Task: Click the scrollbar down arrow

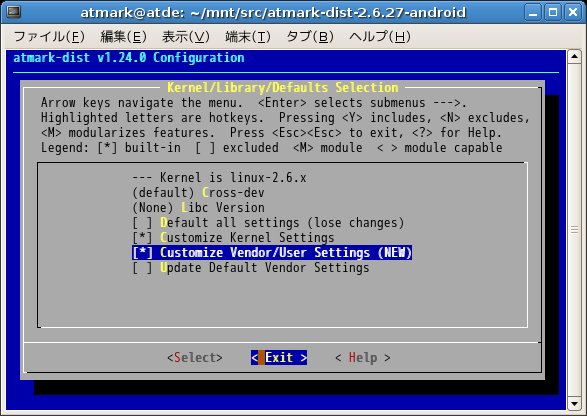Action: coord(574,404)
